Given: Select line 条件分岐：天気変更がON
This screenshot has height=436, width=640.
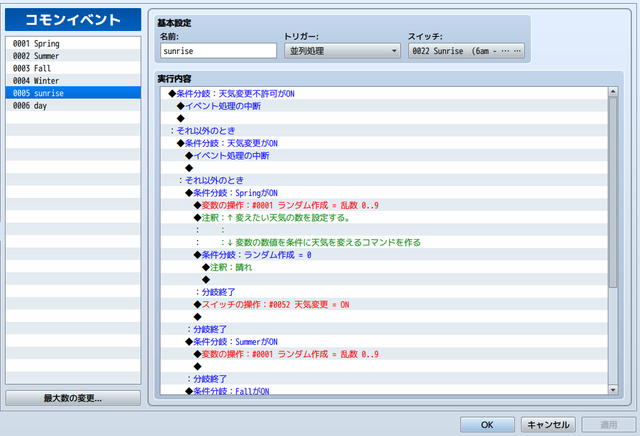Looking at the screenshot, I should (x=384, y=143).
